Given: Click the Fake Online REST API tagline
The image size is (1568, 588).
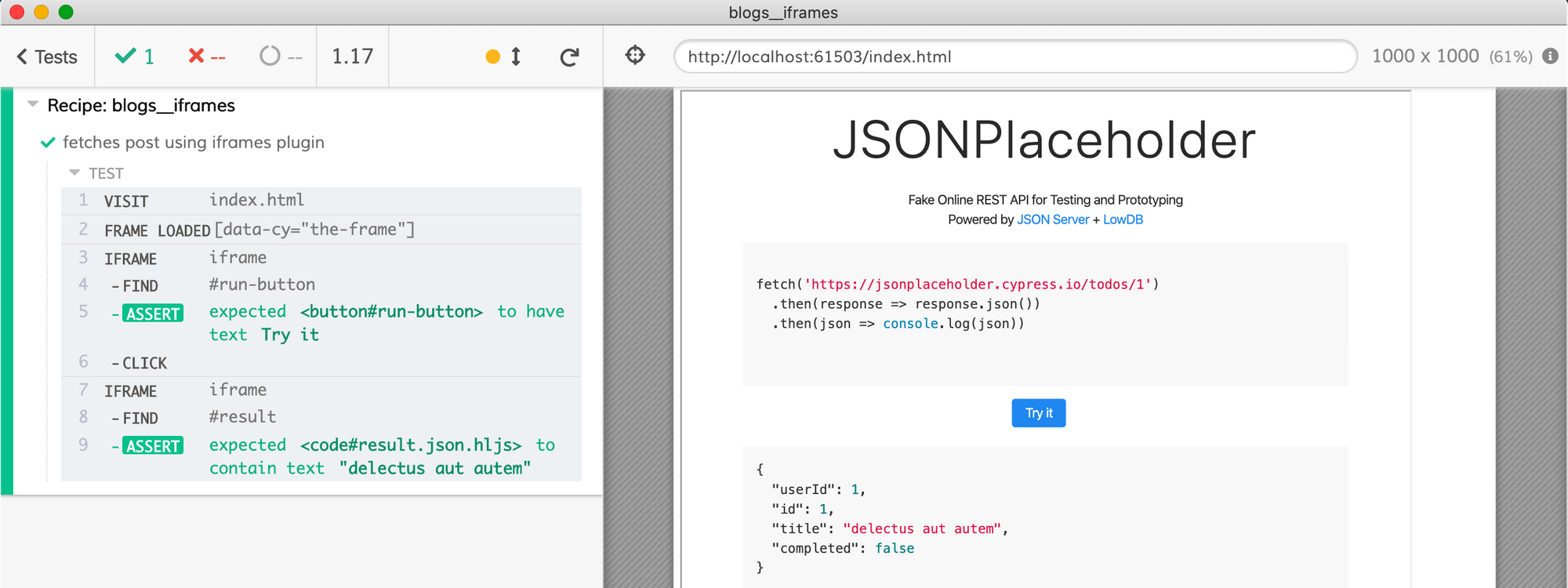Looking at the screenshot, I should 1045,200.
